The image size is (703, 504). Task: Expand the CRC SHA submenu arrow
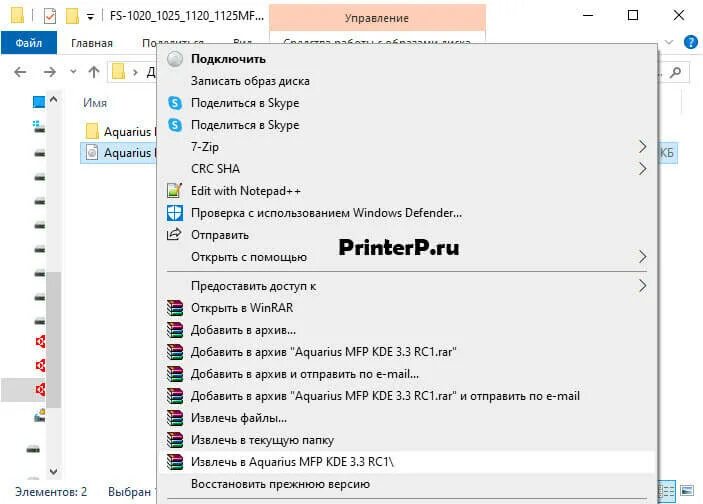pyautogui.click(x=642, y=169)
